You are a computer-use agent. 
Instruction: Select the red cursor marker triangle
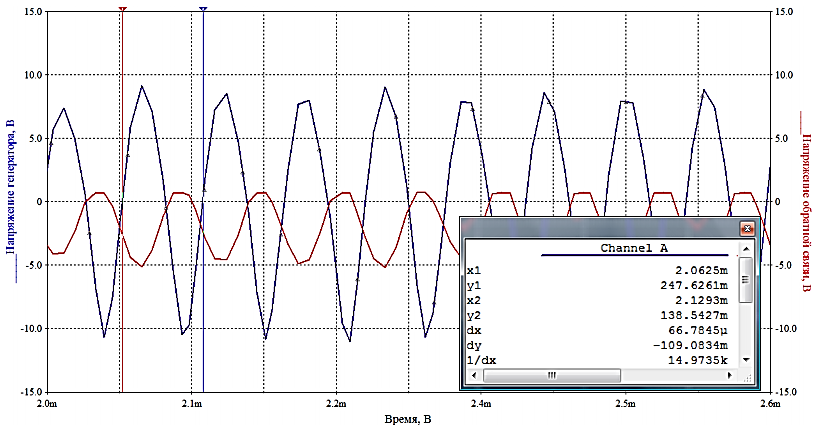pos(122,9)
